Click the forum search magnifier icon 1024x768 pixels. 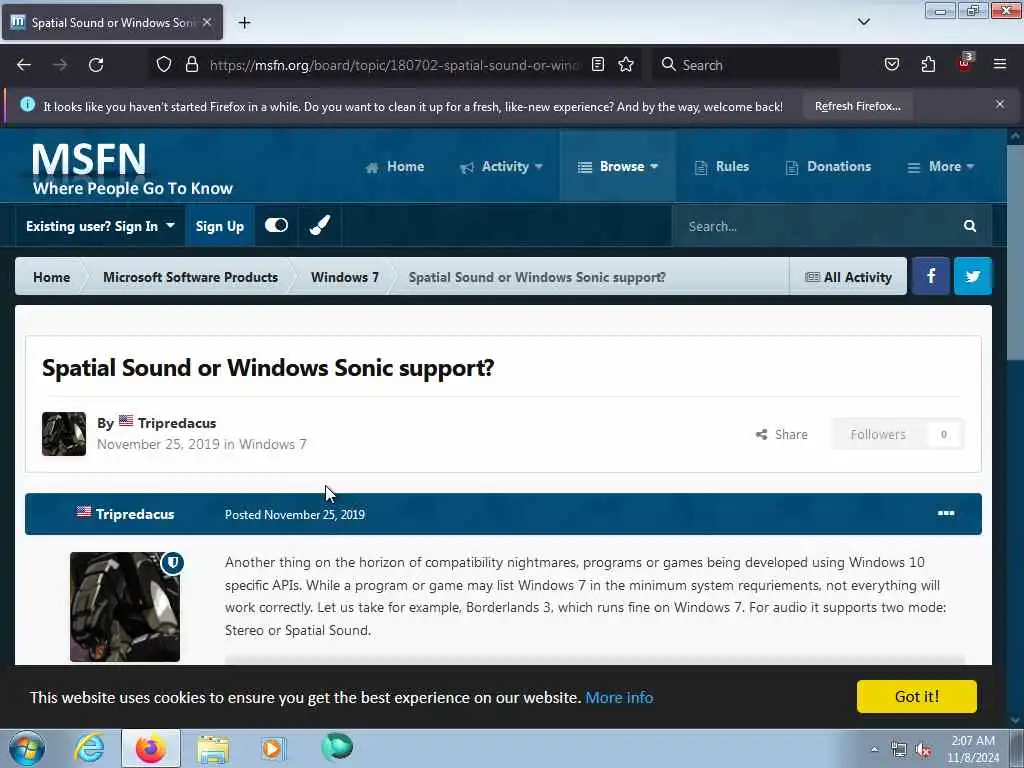coord(970,226)
